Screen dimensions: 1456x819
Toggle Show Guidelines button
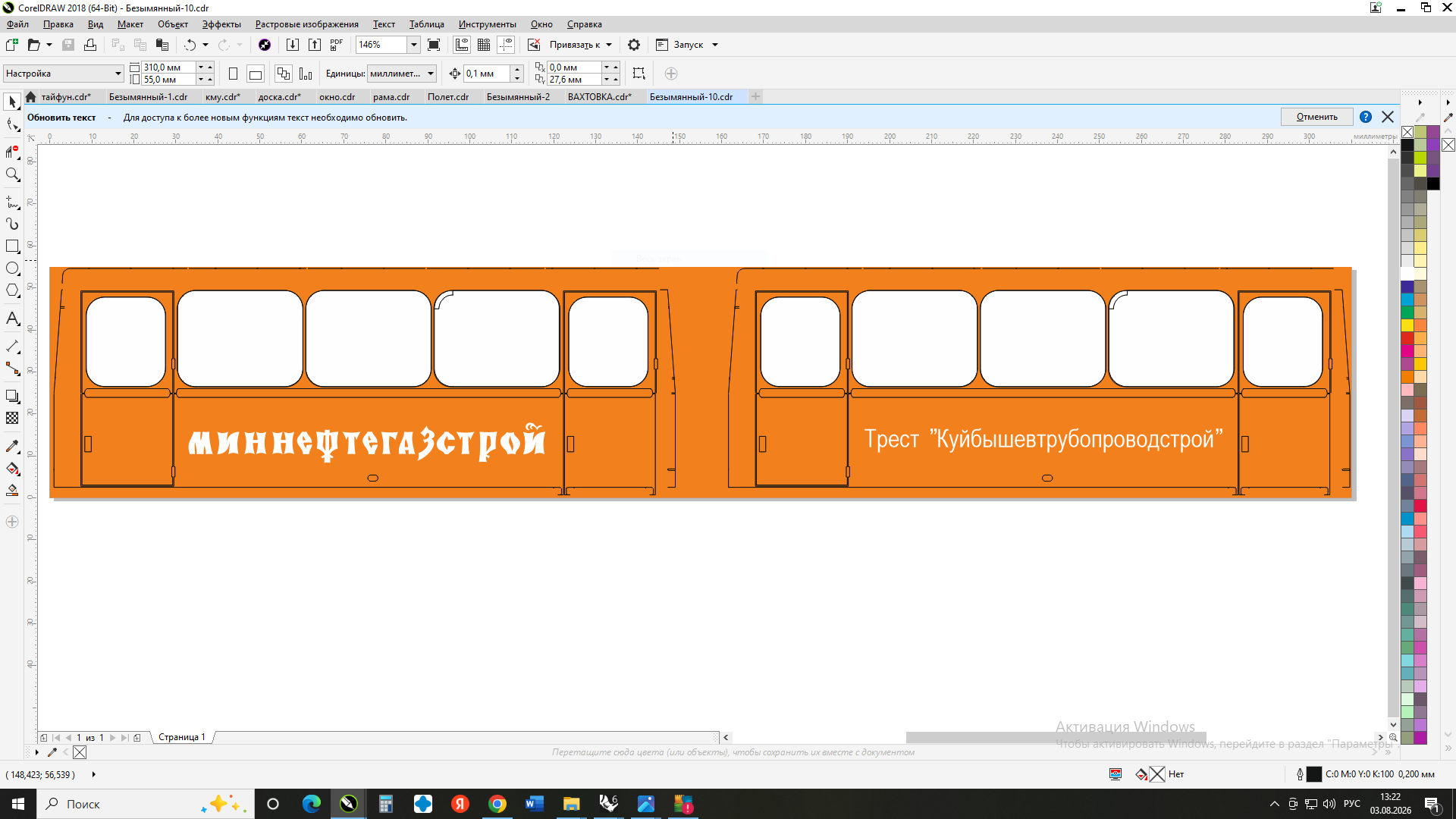(x=506, y=45)
